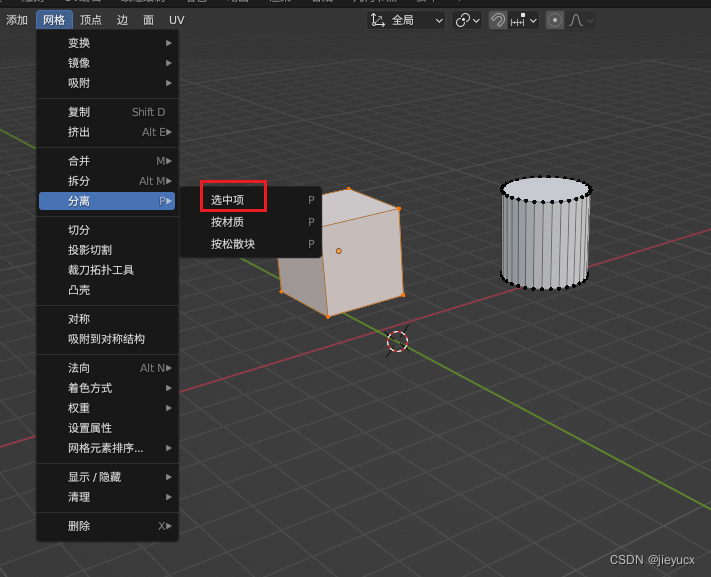Open the pivot point dropdown
The image size is (711, 577).
(467, 20)
